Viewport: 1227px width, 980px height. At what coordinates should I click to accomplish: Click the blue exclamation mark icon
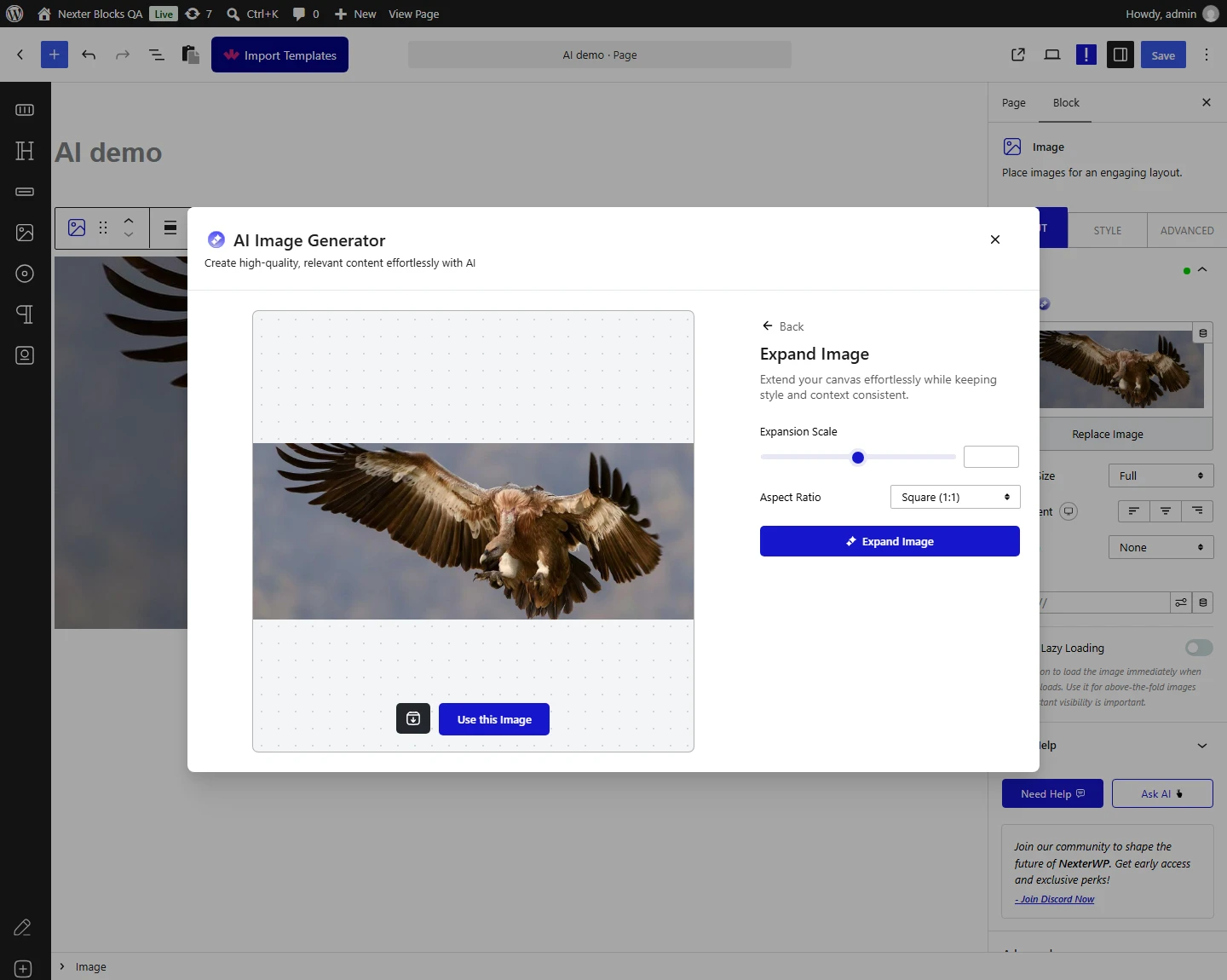click(1086, 55)
